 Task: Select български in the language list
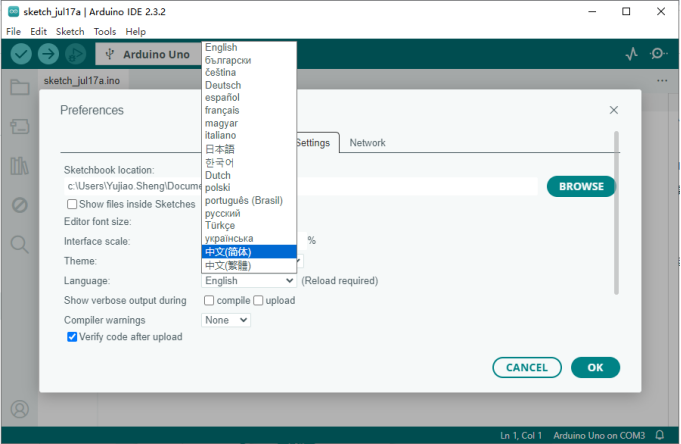(249, 60)
